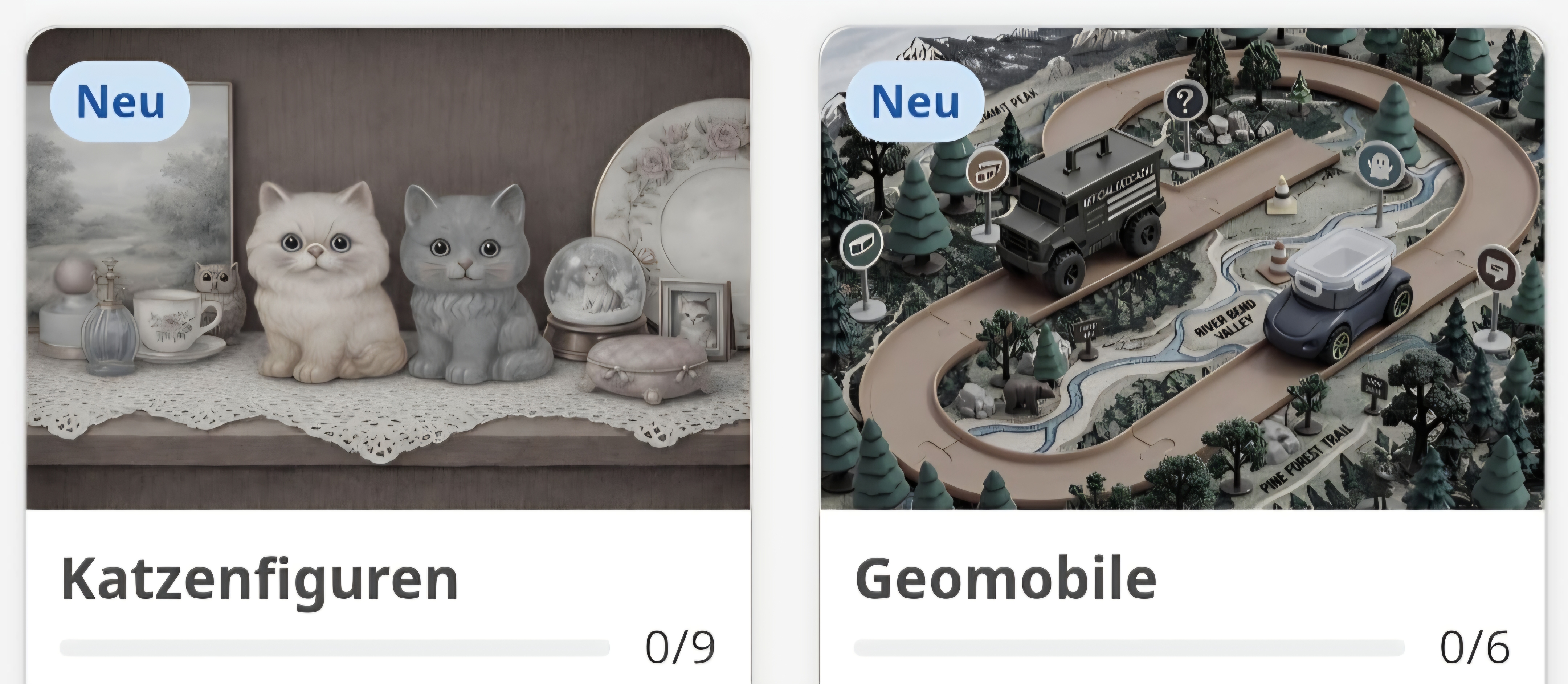
Task: Open the Geomobile collection thumbnail
Action: [x=1182, y=269]
